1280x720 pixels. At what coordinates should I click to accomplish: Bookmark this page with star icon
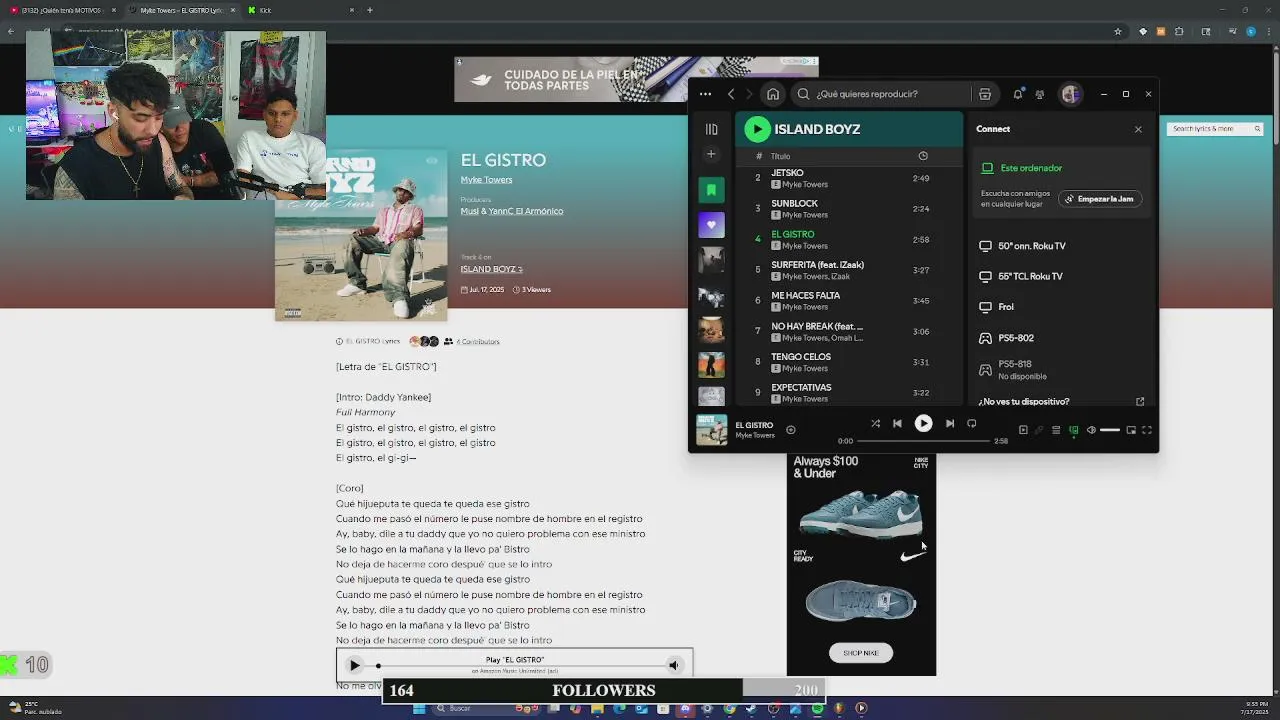[1118, 31]
